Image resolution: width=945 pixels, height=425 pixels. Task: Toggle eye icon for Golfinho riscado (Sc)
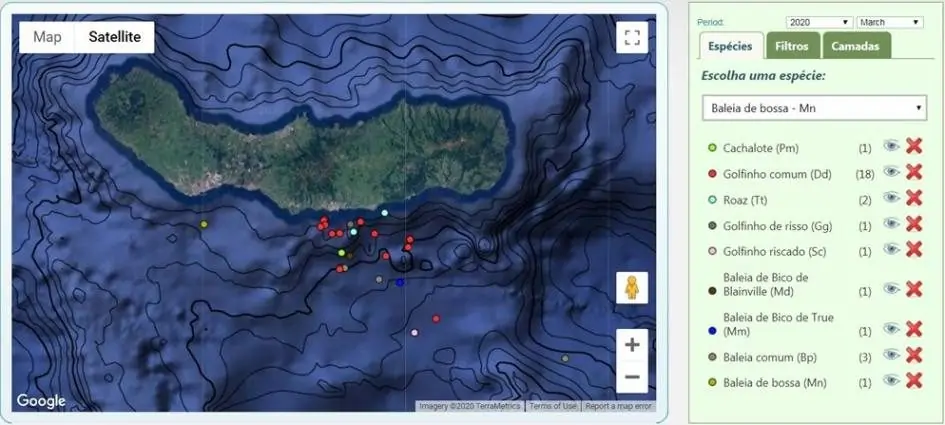892,250
